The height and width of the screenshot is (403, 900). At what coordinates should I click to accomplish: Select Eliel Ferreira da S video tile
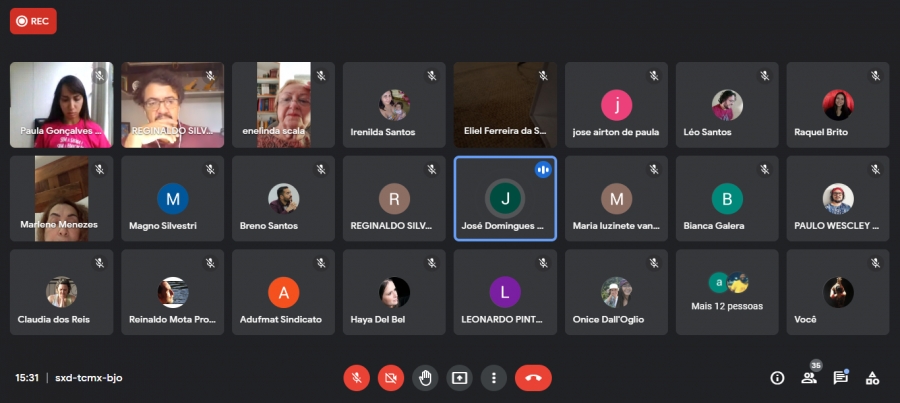pos(505,105)
